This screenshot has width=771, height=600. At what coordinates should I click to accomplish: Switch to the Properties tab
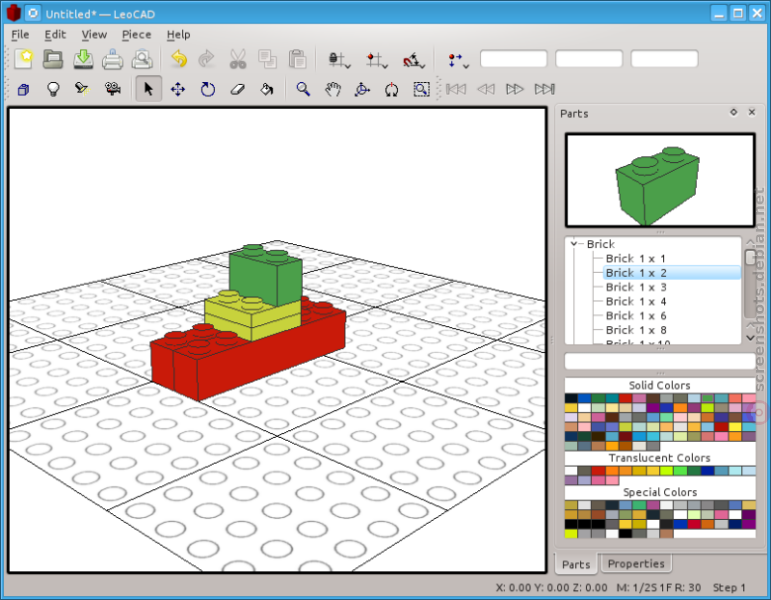(x=636, y=564)
